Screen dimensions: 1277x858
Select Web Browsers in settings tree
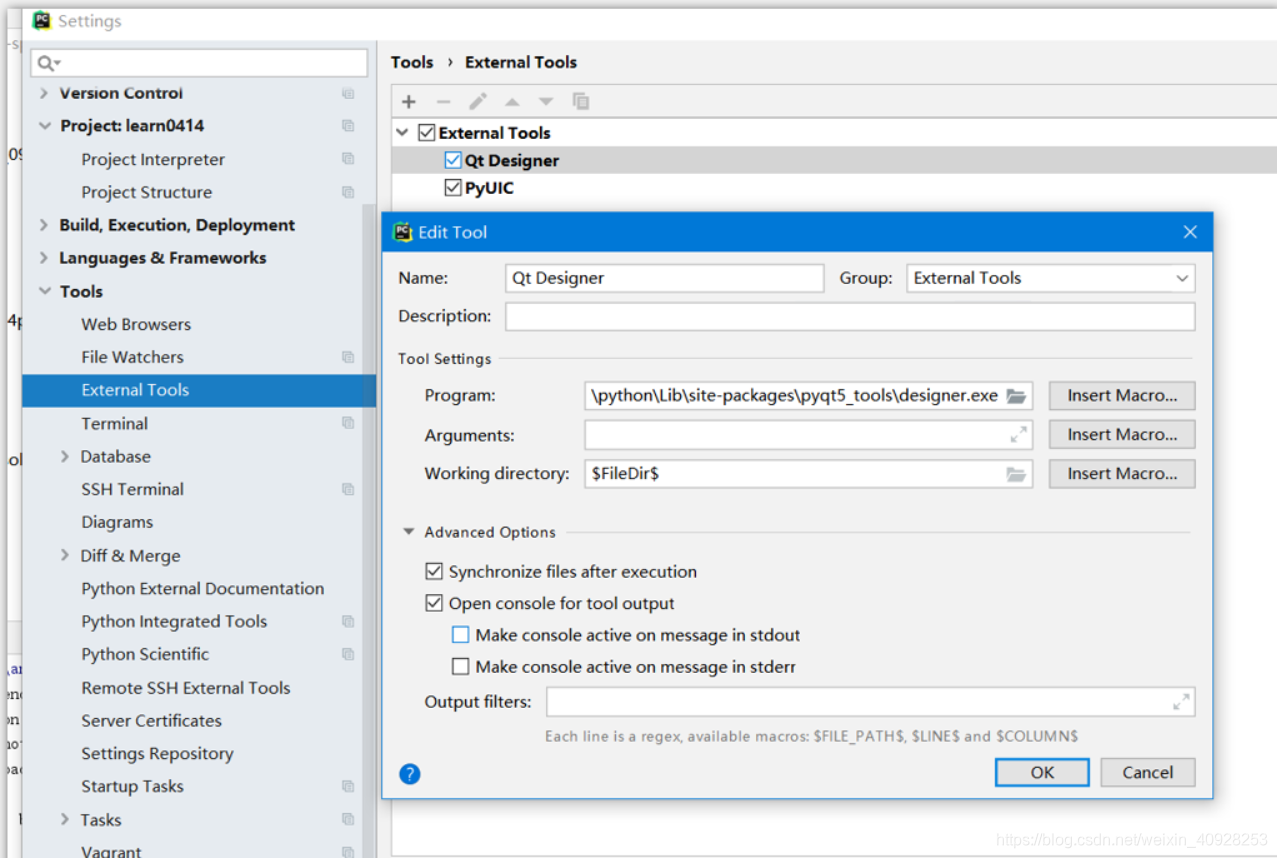[x=136, y=324]
